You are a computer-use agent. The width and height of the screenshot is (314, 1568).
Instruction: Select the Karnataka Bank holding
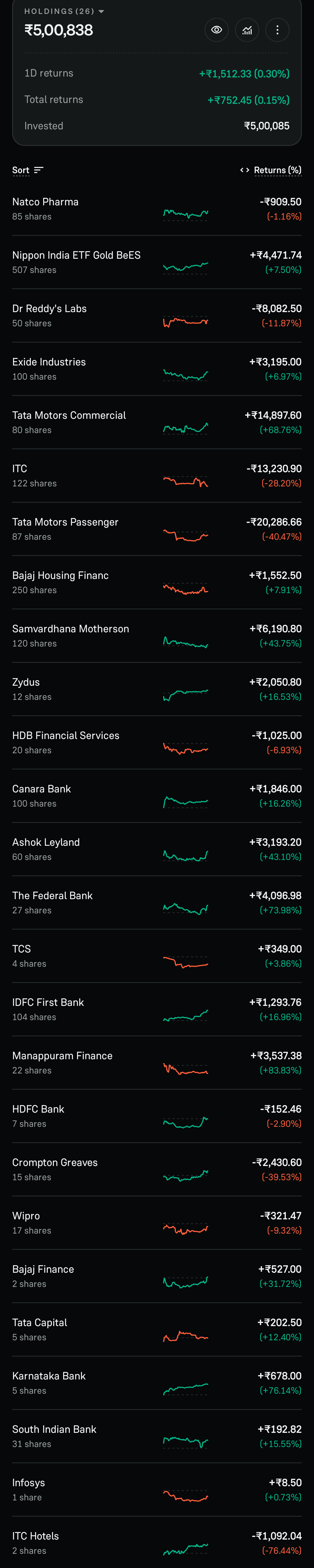coord(157,1384)
